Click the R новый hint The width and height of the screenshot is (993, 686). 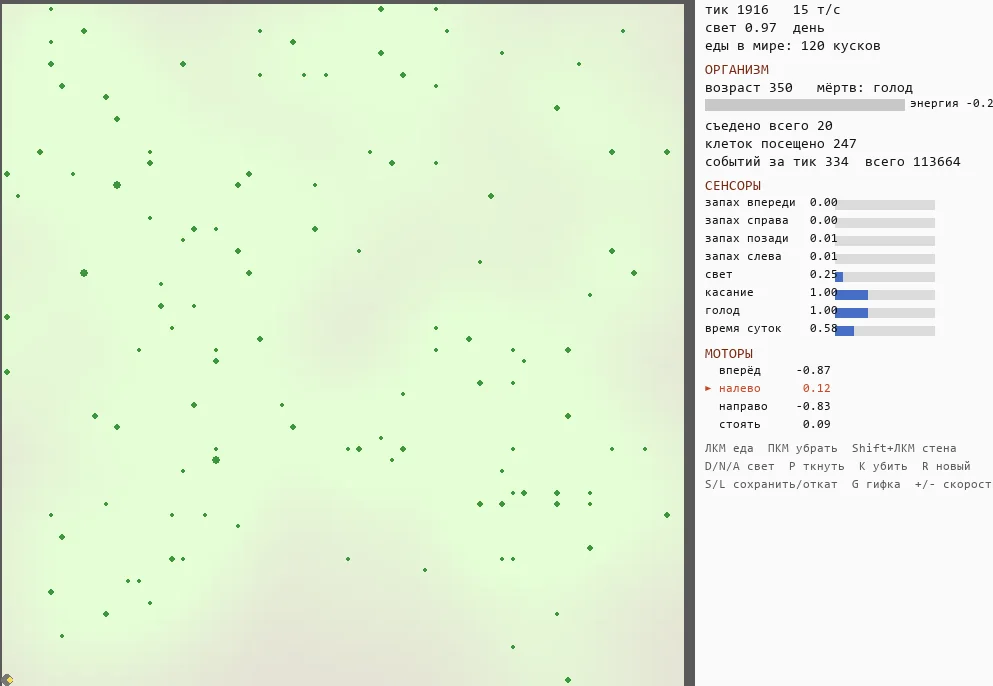click(x=946, y=466)
